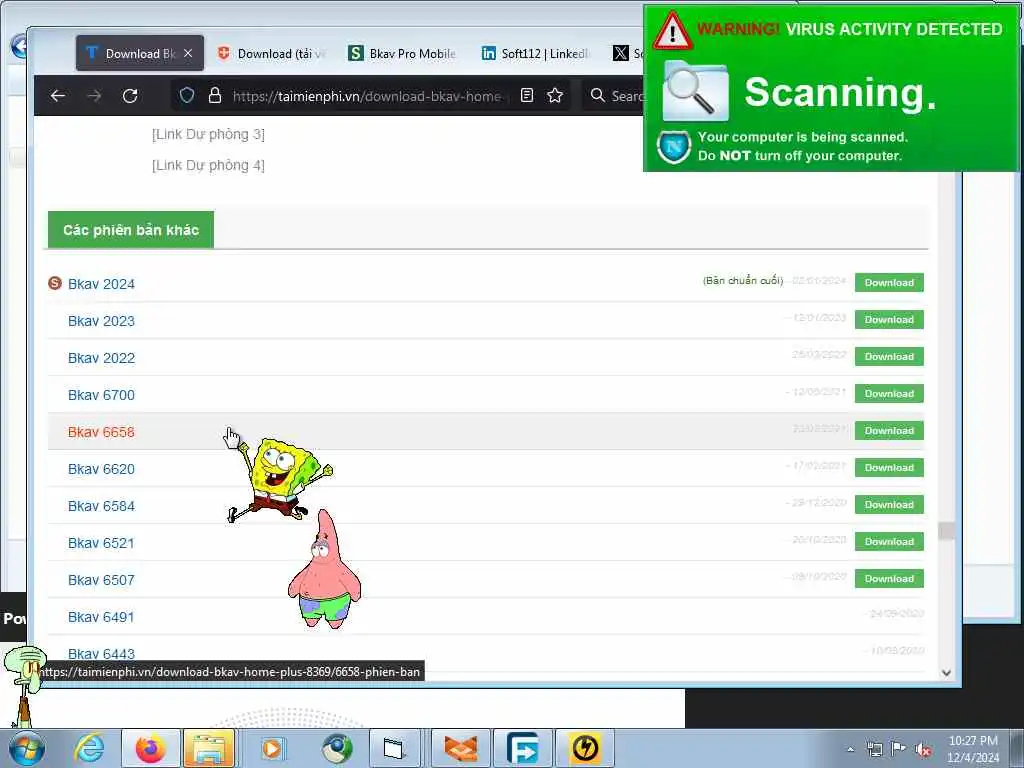The image size is (1024, 768).
Task: Click the yellow lightning bolt taskbar icon
Action: pyautogui.click(x=585, y=748)
